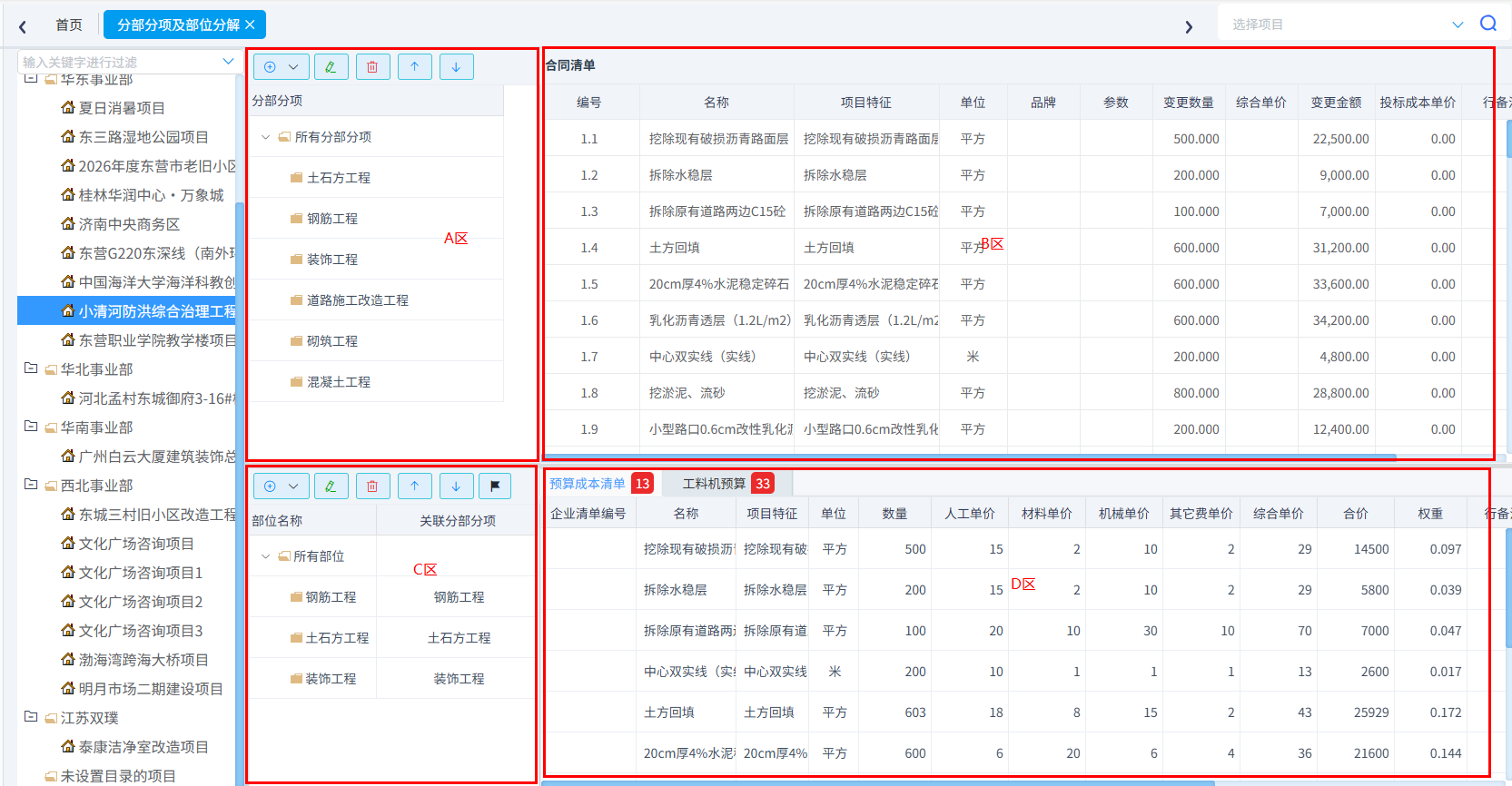Click the left chevron to scroll tabs back
Viewport: 1512px width, 786px height.
click(x=23, y=26)
